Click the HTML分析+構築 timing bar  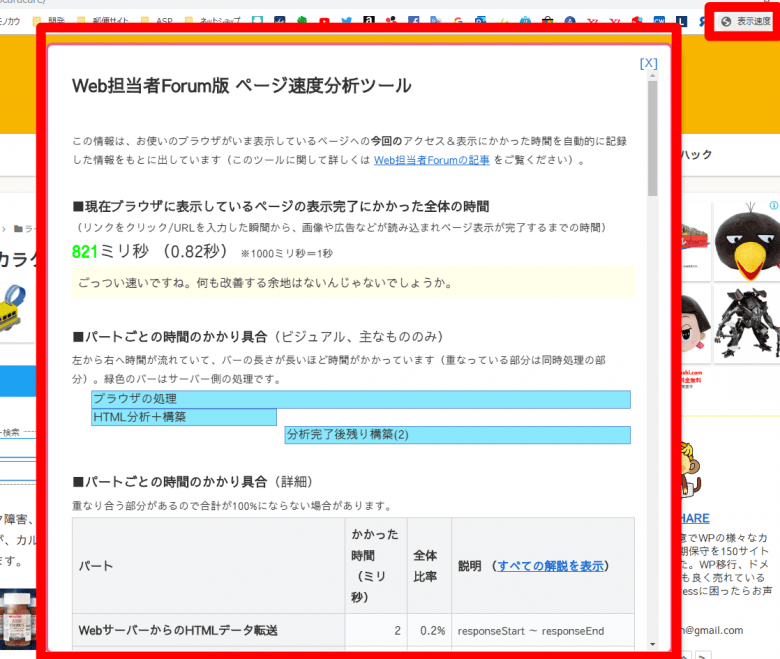point(184,417)
